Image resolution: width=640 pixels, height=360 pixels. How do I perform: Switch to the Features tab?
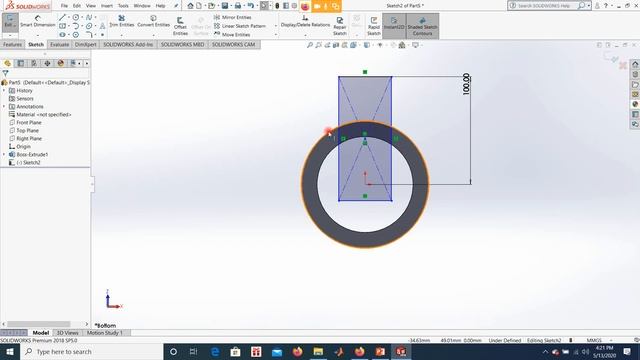[x=12, y=44]
